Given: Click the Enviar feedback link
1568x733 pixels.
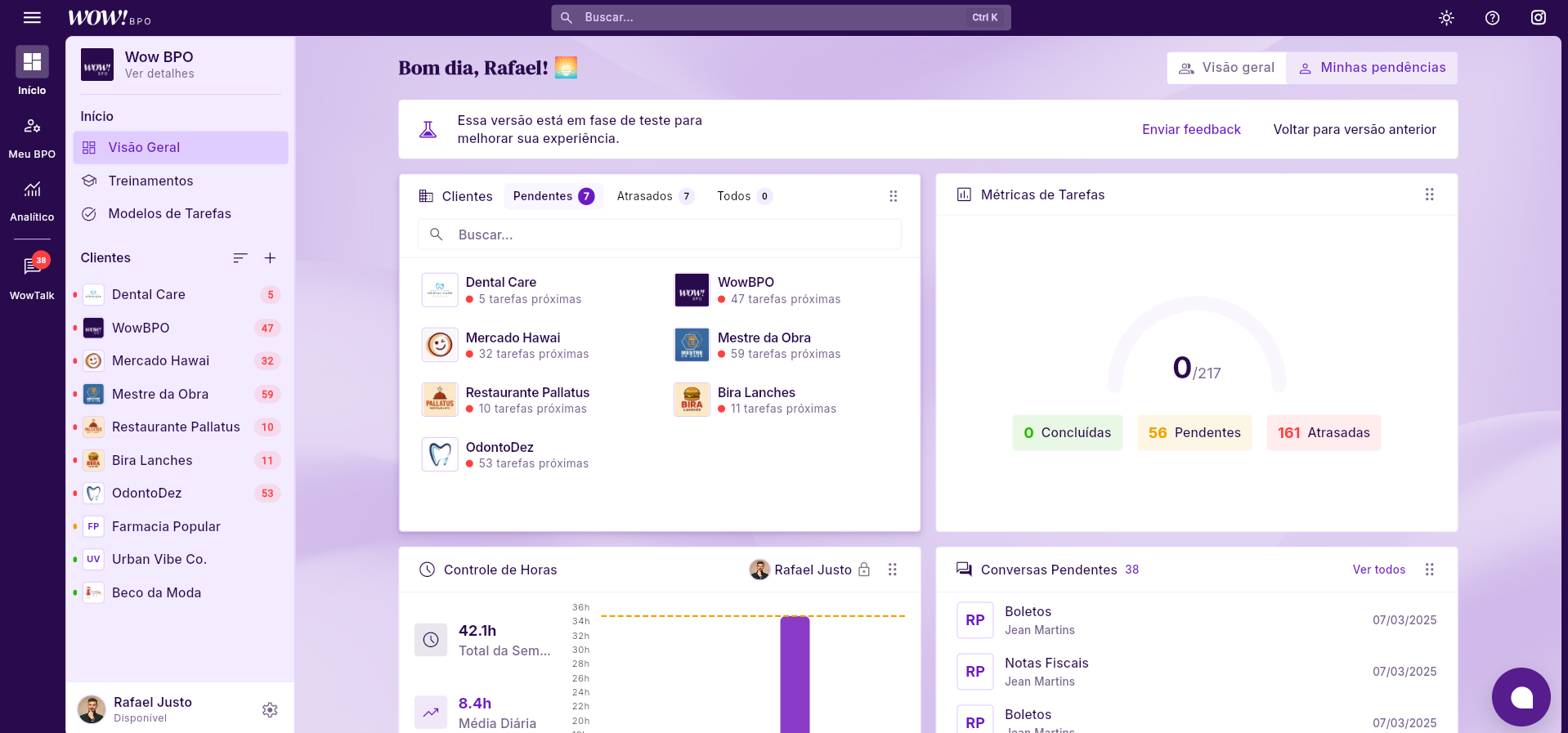Looking at the screenshot, I should click(x=1190, y=129).
